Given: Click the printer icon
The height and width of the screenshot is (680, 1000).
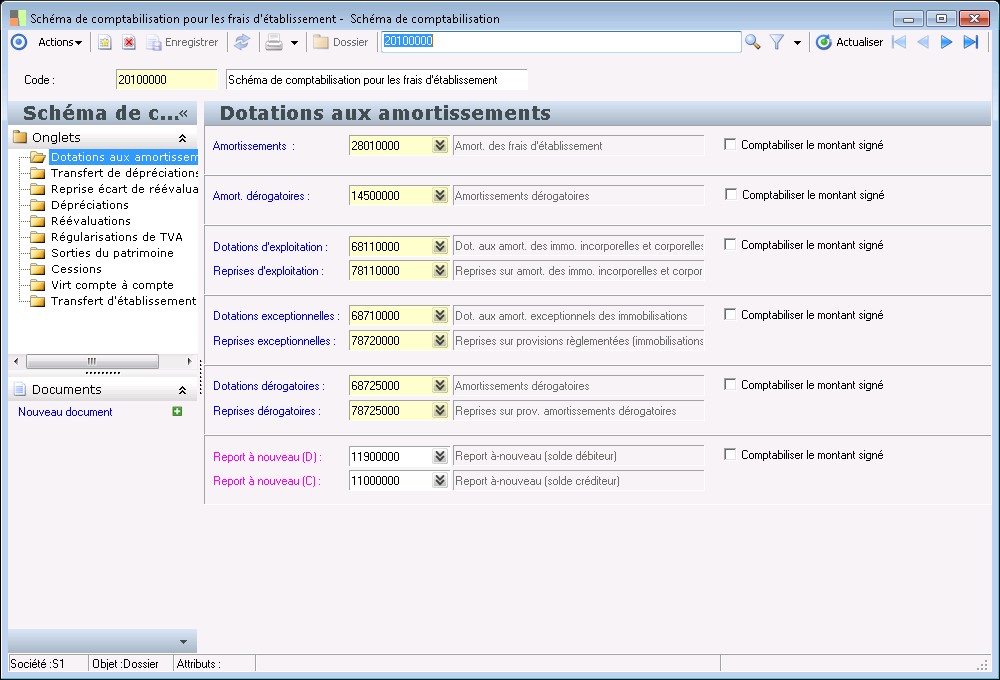Looking at the screenshot, I should [273, 42].
